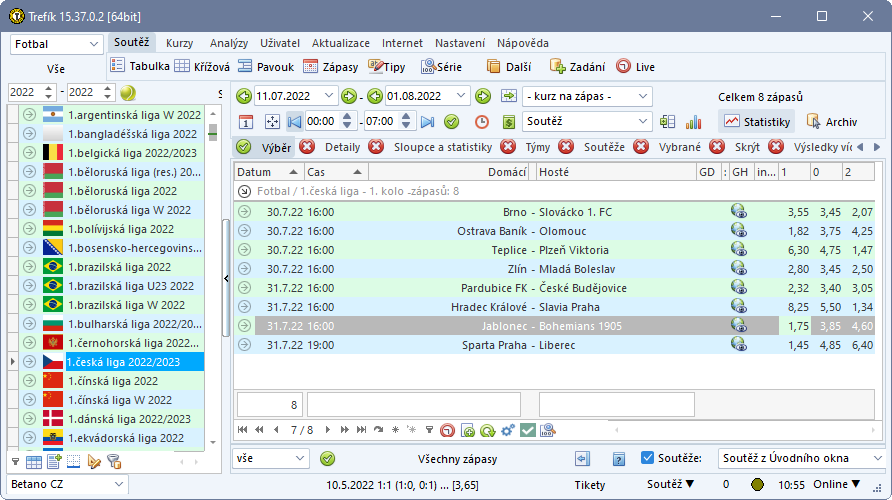Move end date 01.08.2022 one day back
Image resolution: width=892 pixels, height=500 pixels.
coord(375,96)
